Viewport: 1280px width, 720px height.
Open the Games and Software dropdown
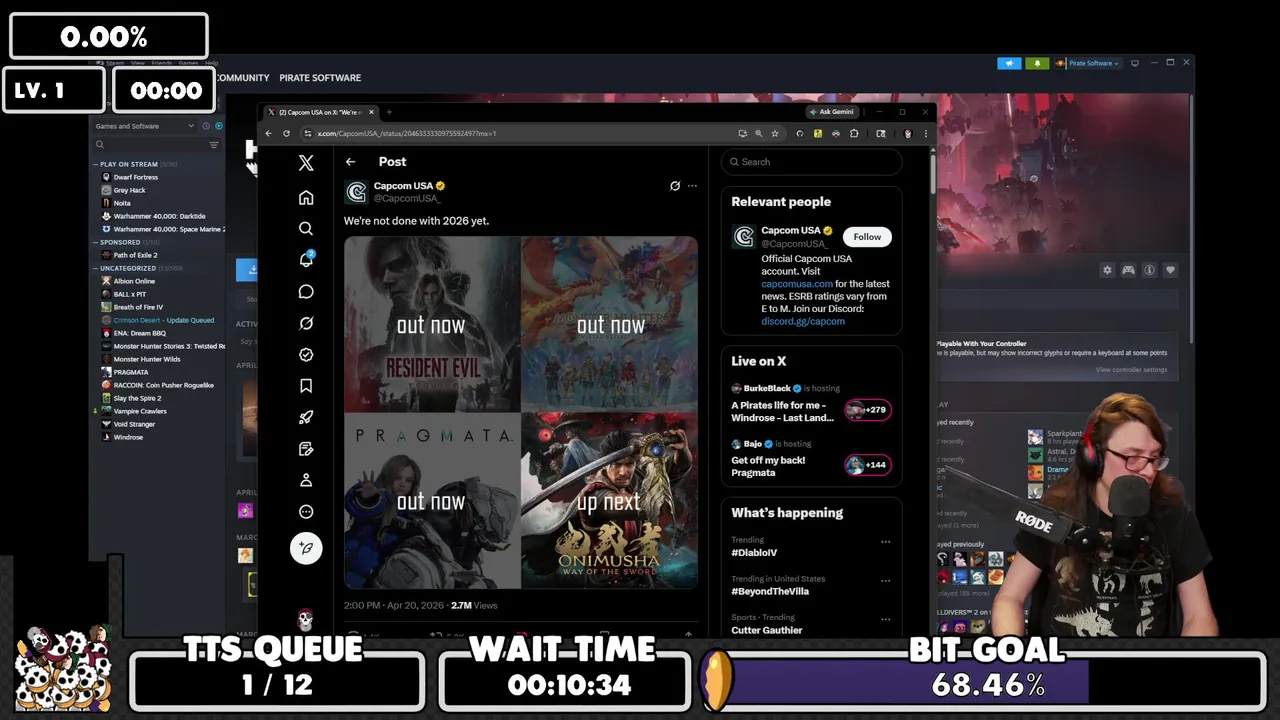tap(145, 126)
